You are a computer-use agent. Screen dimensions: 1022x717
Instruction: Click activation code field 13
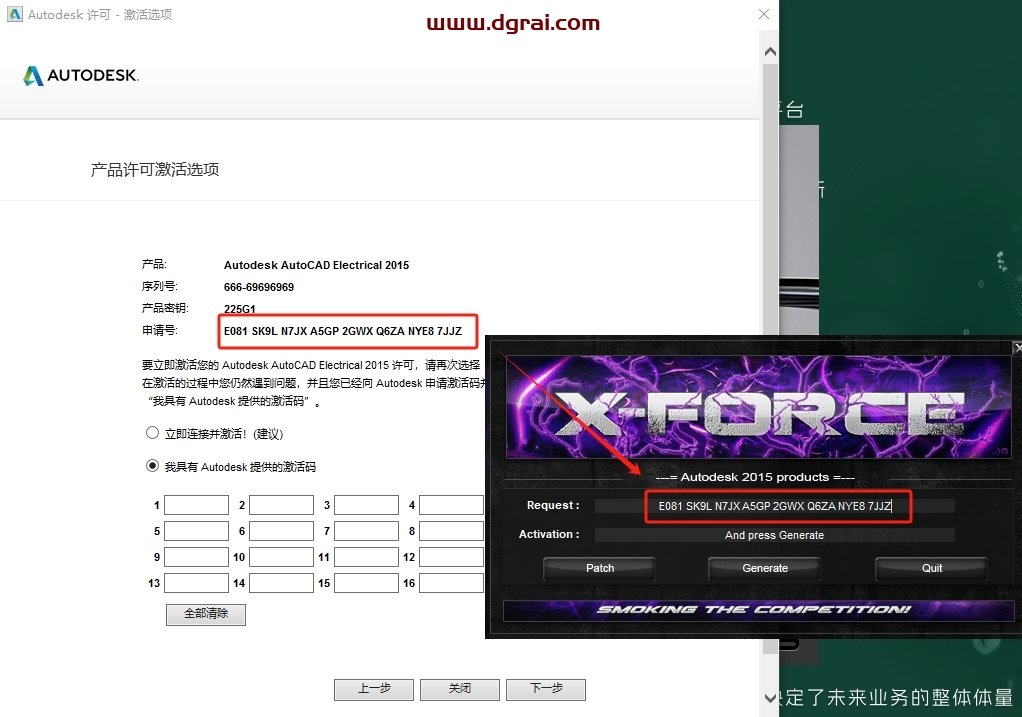pyautogui.click(x=196, y=583)
